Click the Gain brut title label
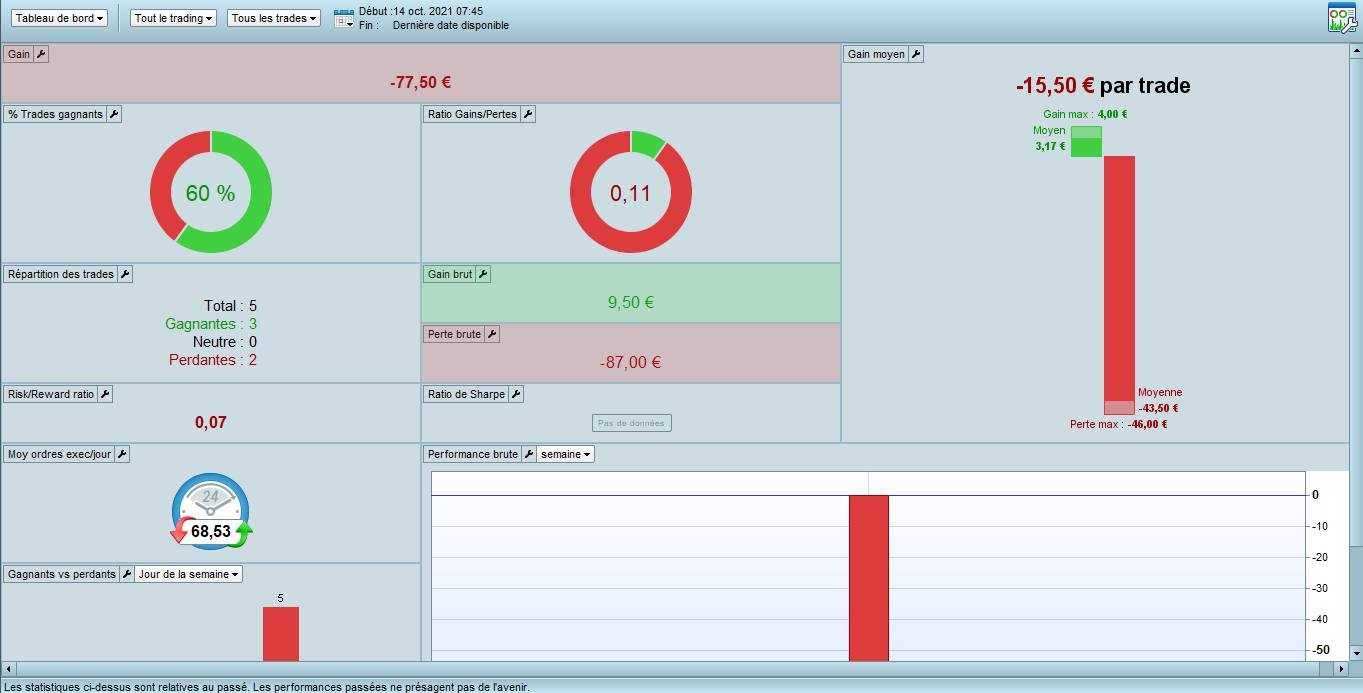 pyautogui.click(x=450, y=274)
